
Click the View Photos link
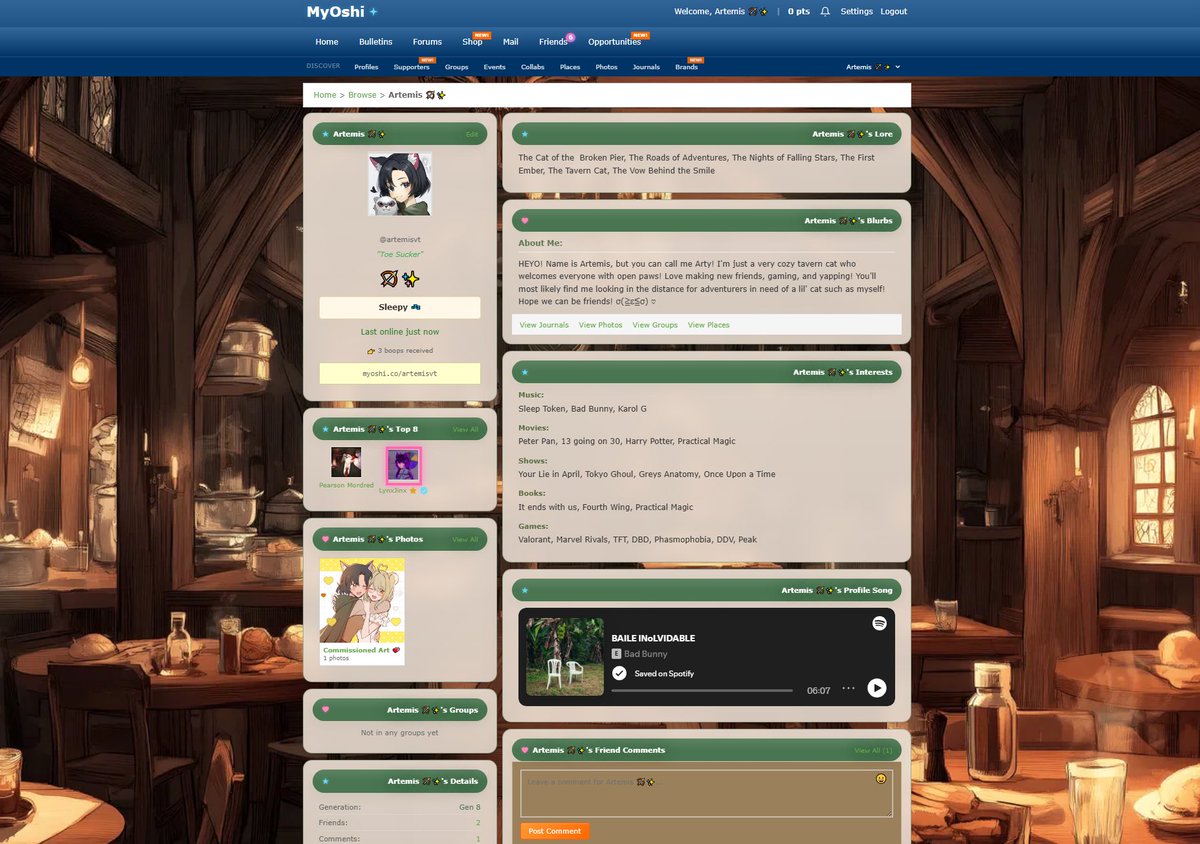click(600, 325)
